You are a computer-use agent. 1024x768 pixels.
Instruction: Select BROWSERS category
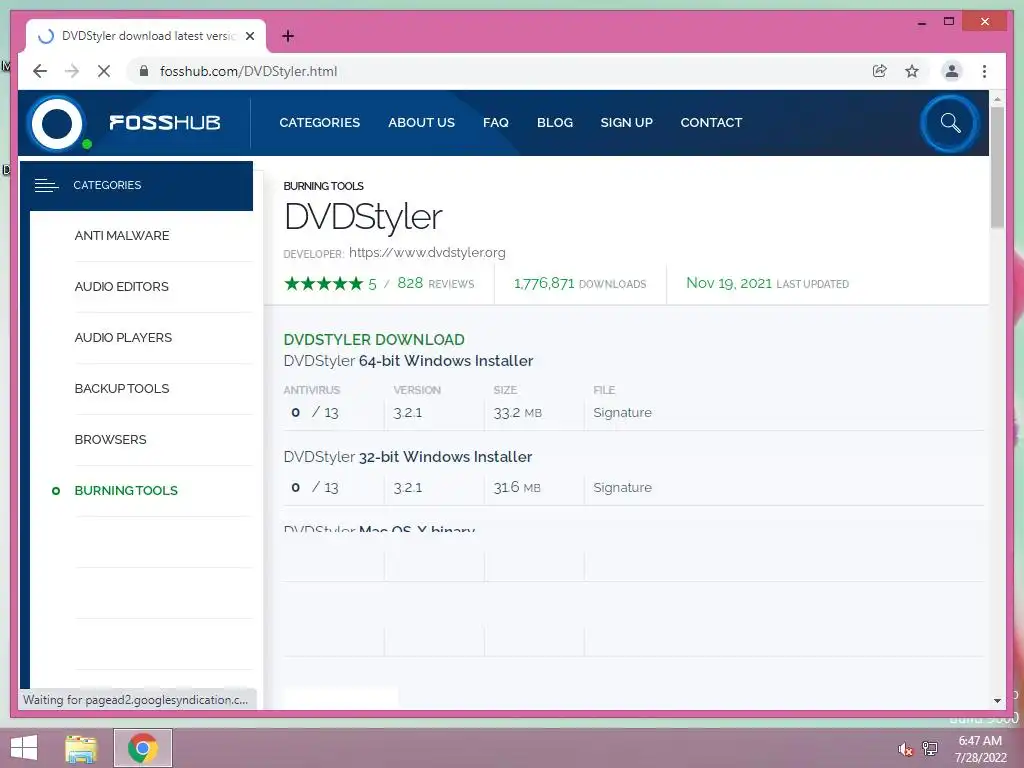tap(110, 440)
